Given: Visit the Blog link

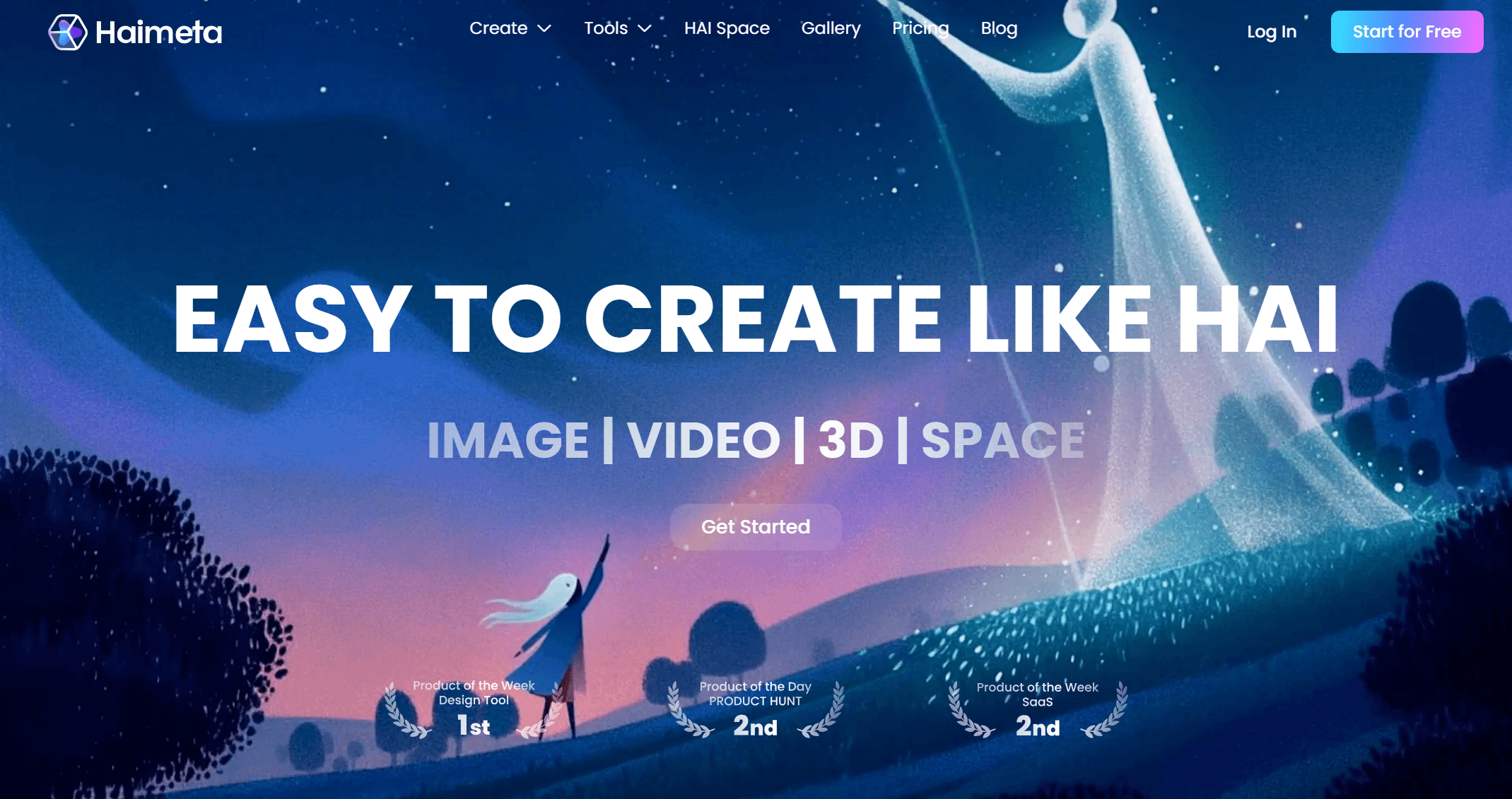Looking at the screenshot, I should (999, 28).
